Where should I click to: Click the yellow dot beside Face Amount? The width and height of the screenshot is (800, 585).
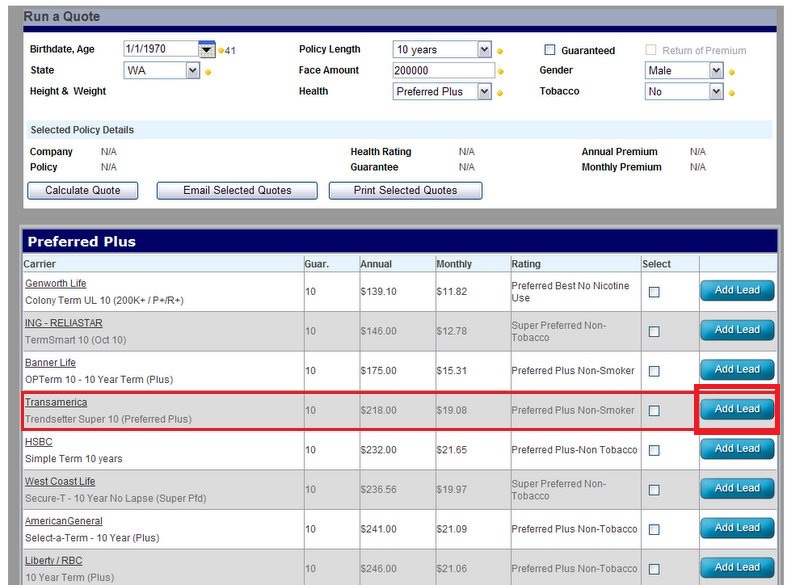[501, 72]
